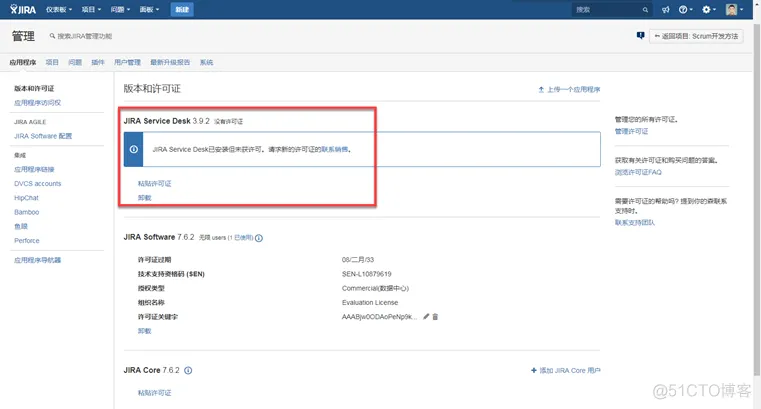The width and height of the screenshot is (761, 409).
Task: Click the Commercial(数据中心) license type value
Action: click(375, 288)
